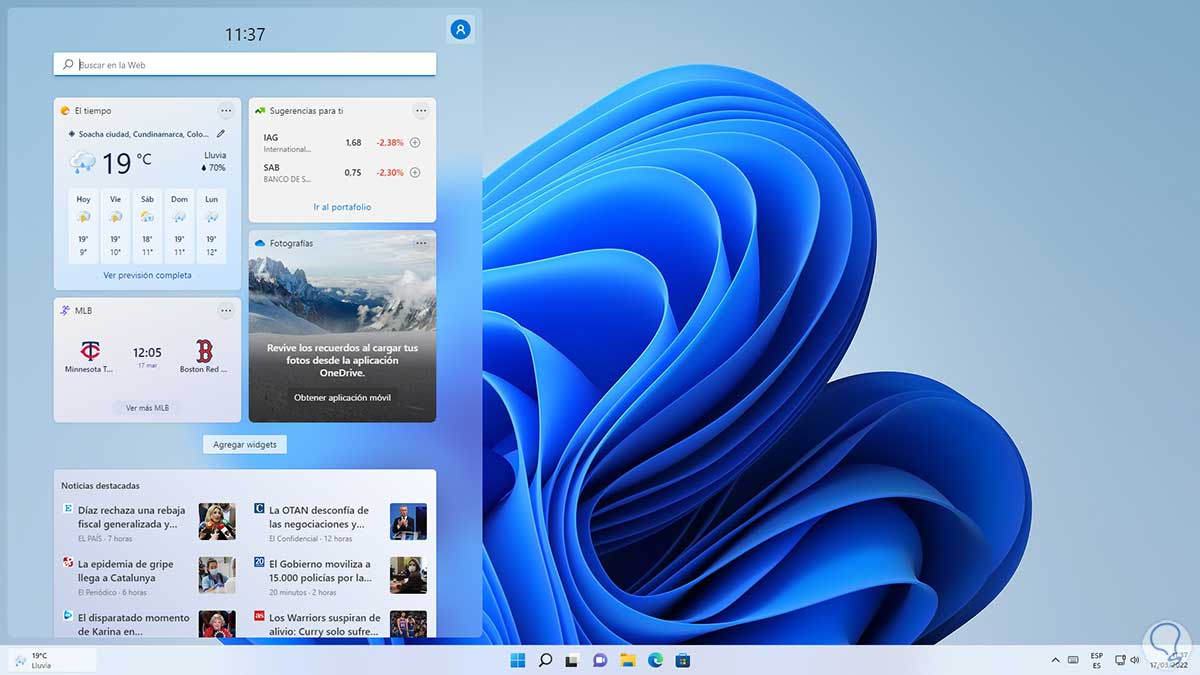
Task: Click the El Confidencial source icon
Action: coord(259,509)
